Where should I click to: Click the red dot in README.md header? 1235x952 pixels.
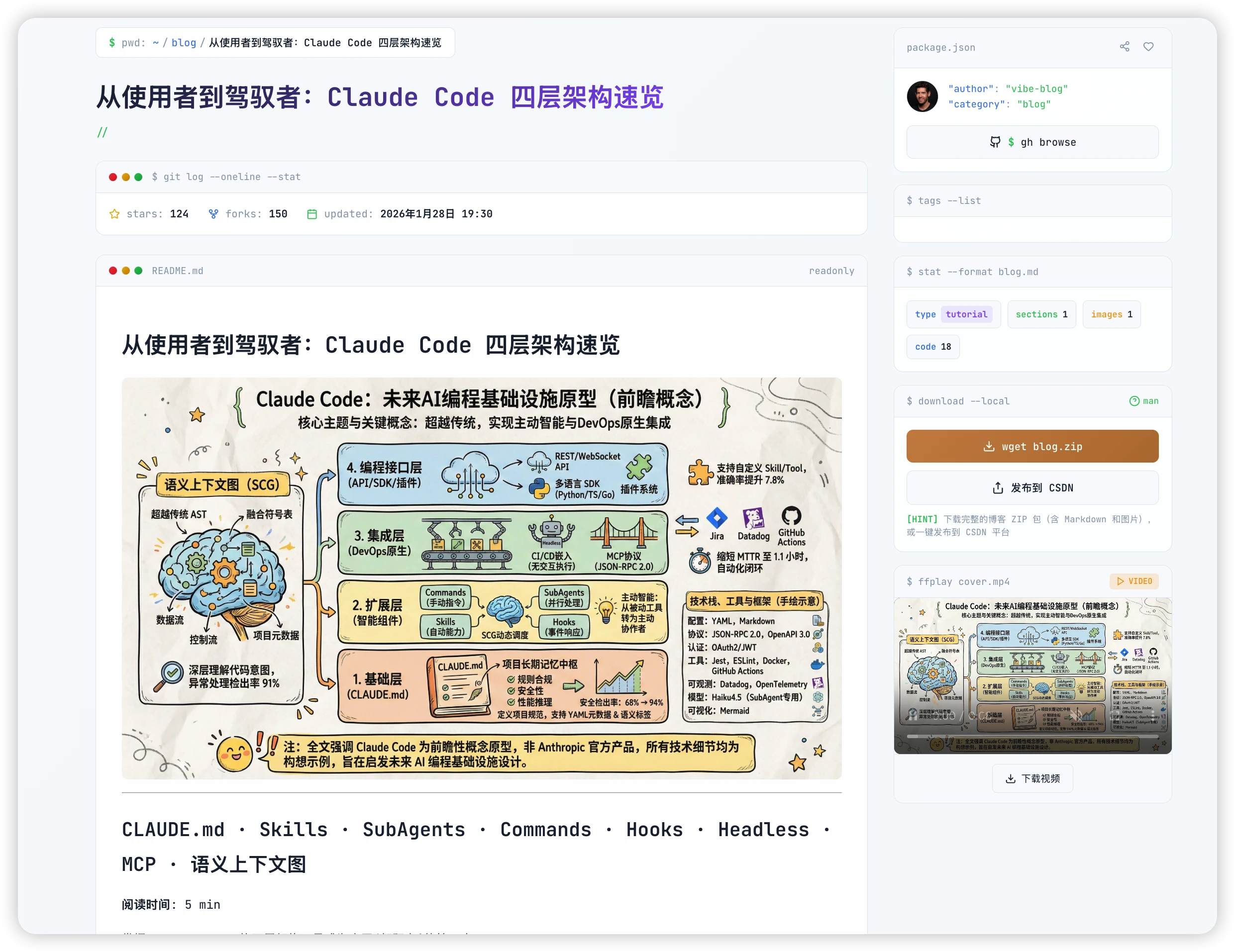click(113, 271)
